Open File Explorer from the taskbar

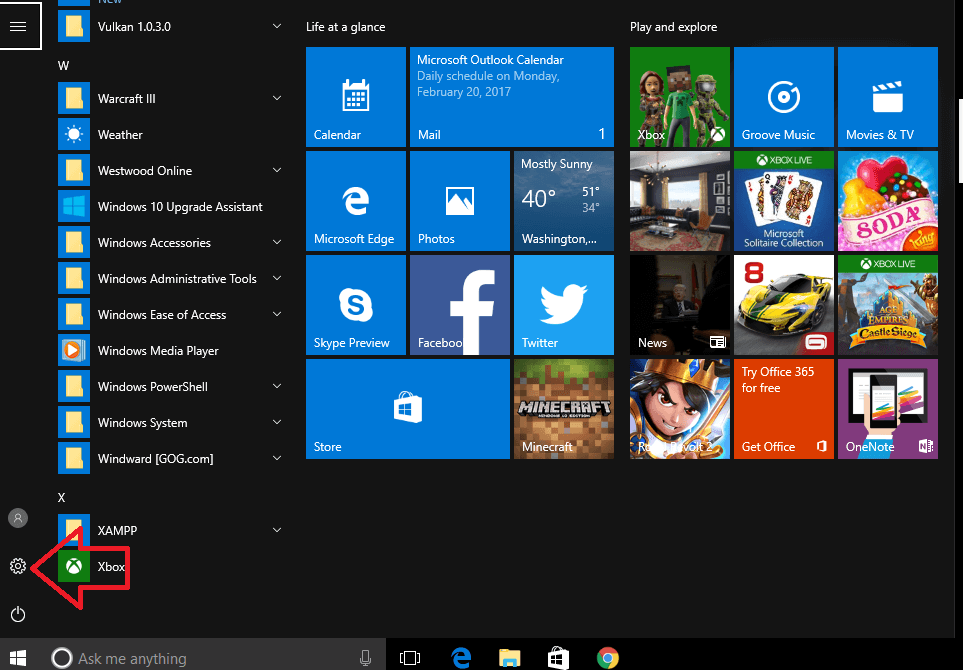(510, 658)
